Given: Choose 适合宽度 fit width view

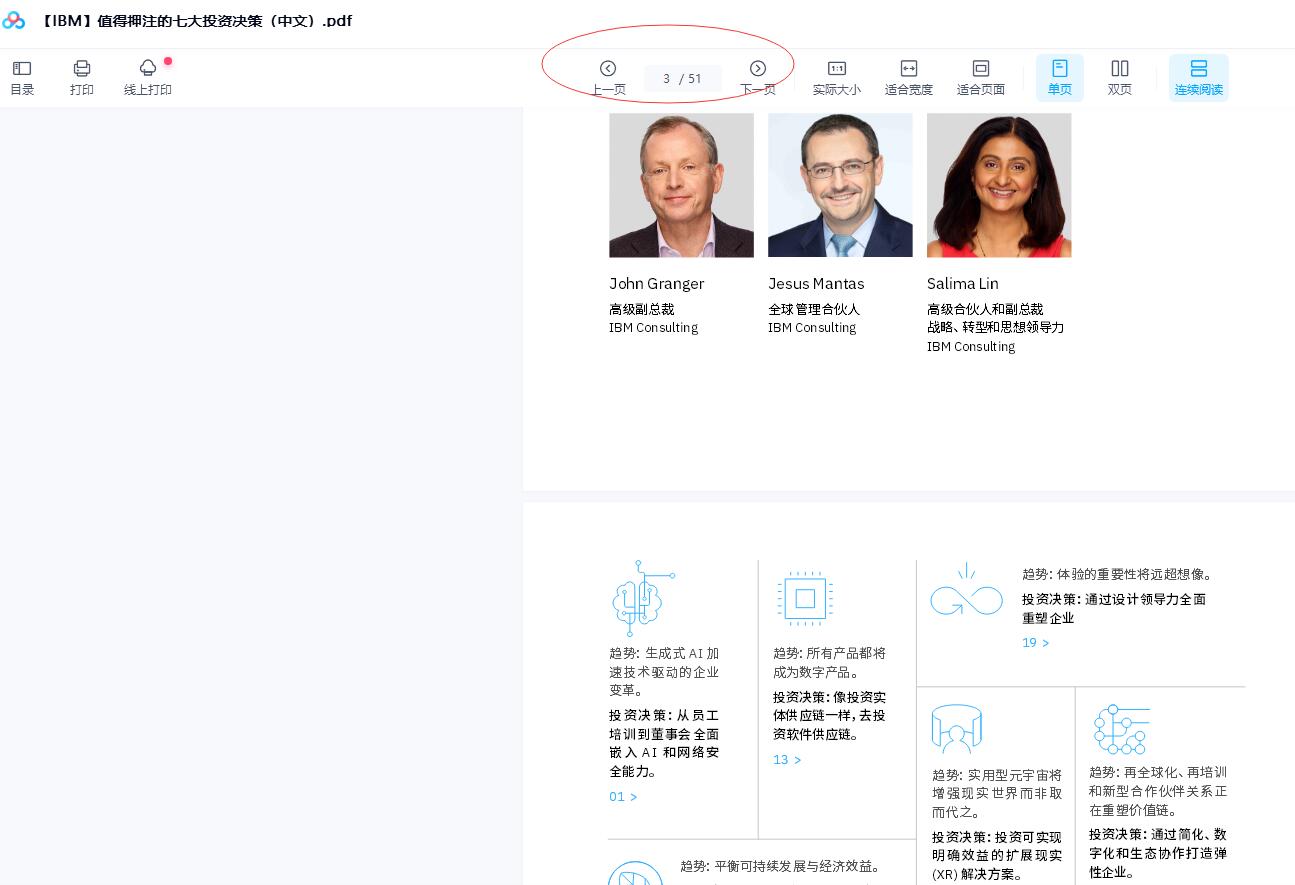Looking at the screenshot, I should coord(908,77).
